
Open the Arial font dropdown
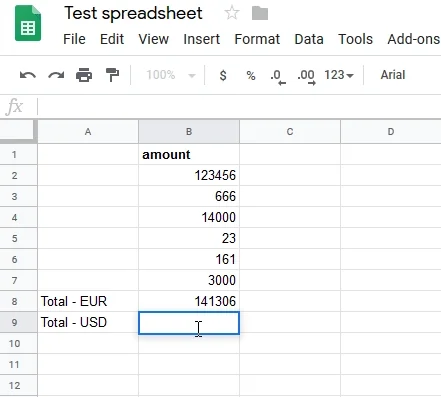click(x=393, y=75)
